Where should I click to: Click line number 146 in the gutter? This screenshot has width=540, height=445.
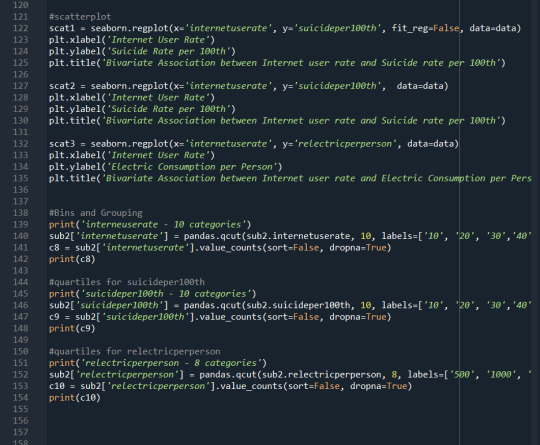click(20, 306)
